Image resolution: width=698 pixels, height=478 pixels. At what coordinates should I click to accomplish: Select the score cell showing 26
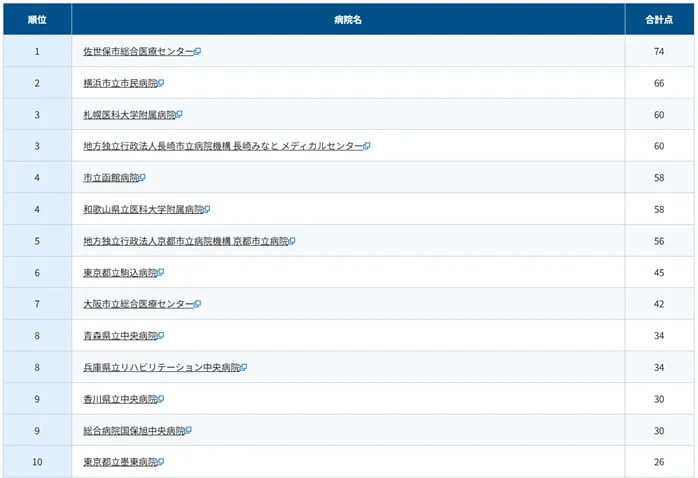[x=659, y=462]
